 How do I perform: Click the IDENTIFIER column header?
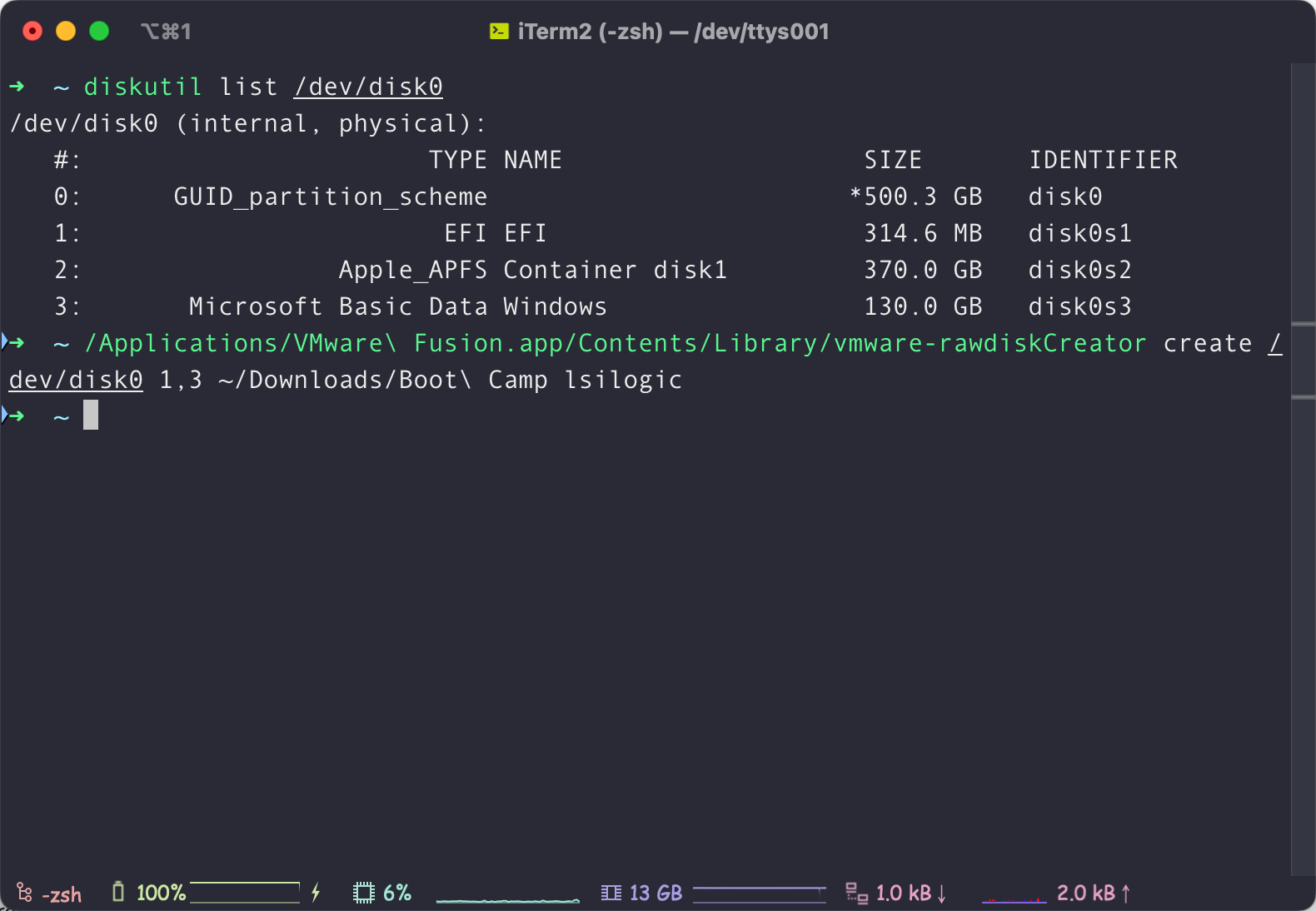[x=1104, y=160]
